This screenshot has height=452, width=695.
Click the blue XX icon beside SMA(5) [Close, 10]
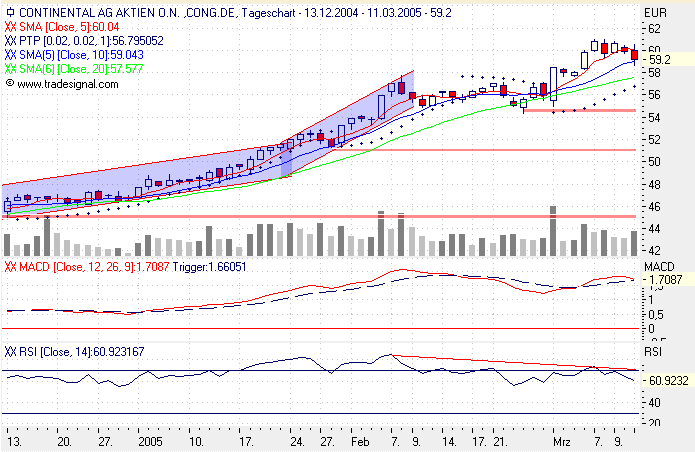pyautogui.click(x=10, y=55)
